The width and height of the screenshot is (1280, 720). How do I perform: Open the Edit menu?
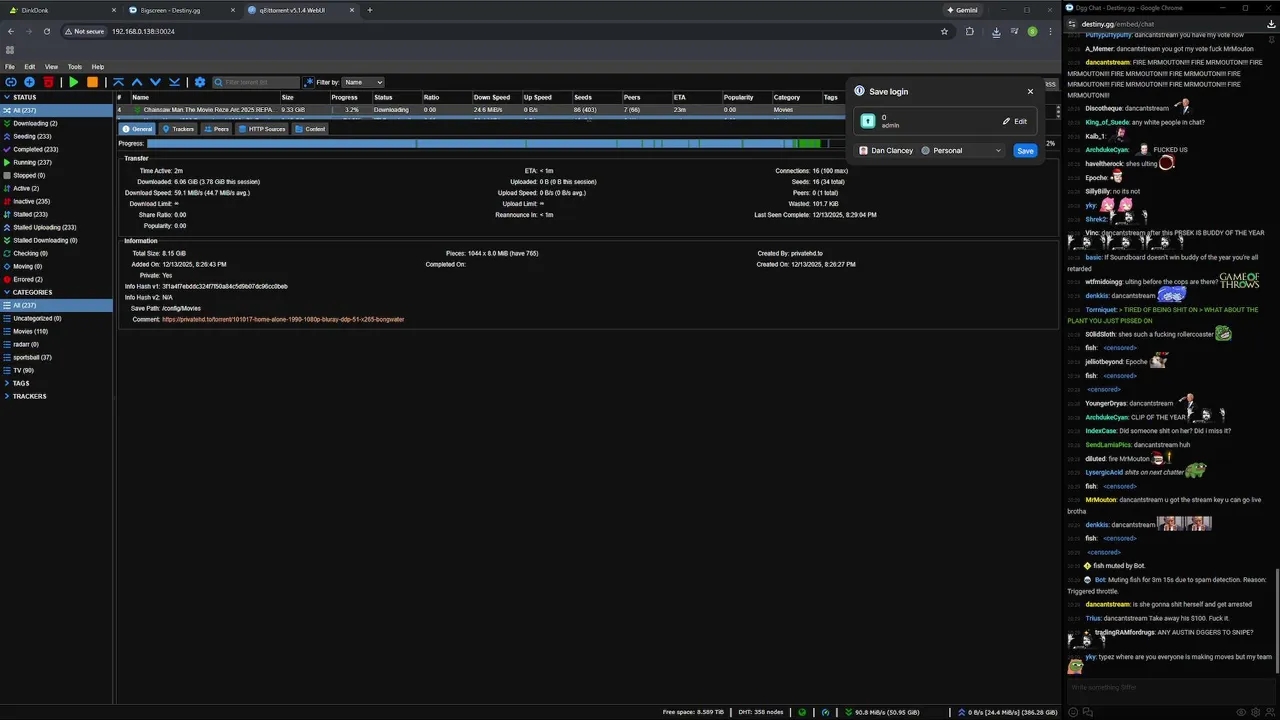(x=30, y=67)
